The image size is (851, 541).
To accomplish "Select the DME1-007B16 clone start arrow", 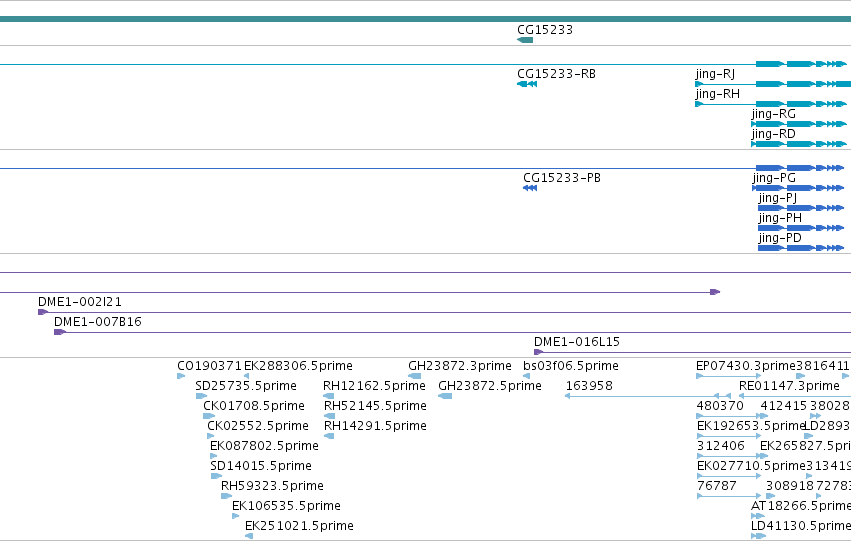I will pos(60,332).
